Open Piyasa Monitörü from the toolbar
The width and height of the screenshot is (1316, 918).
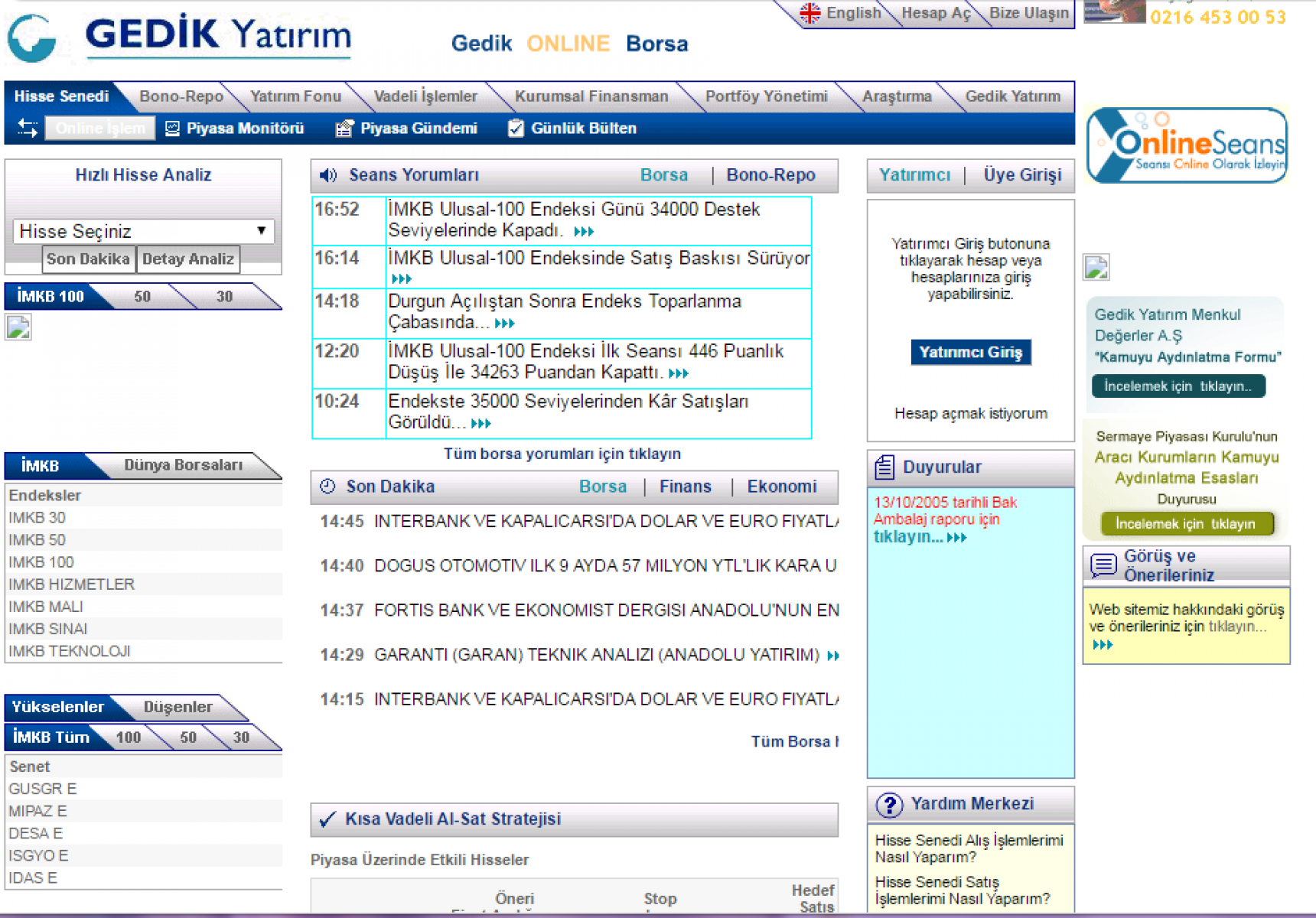[236, 129]
